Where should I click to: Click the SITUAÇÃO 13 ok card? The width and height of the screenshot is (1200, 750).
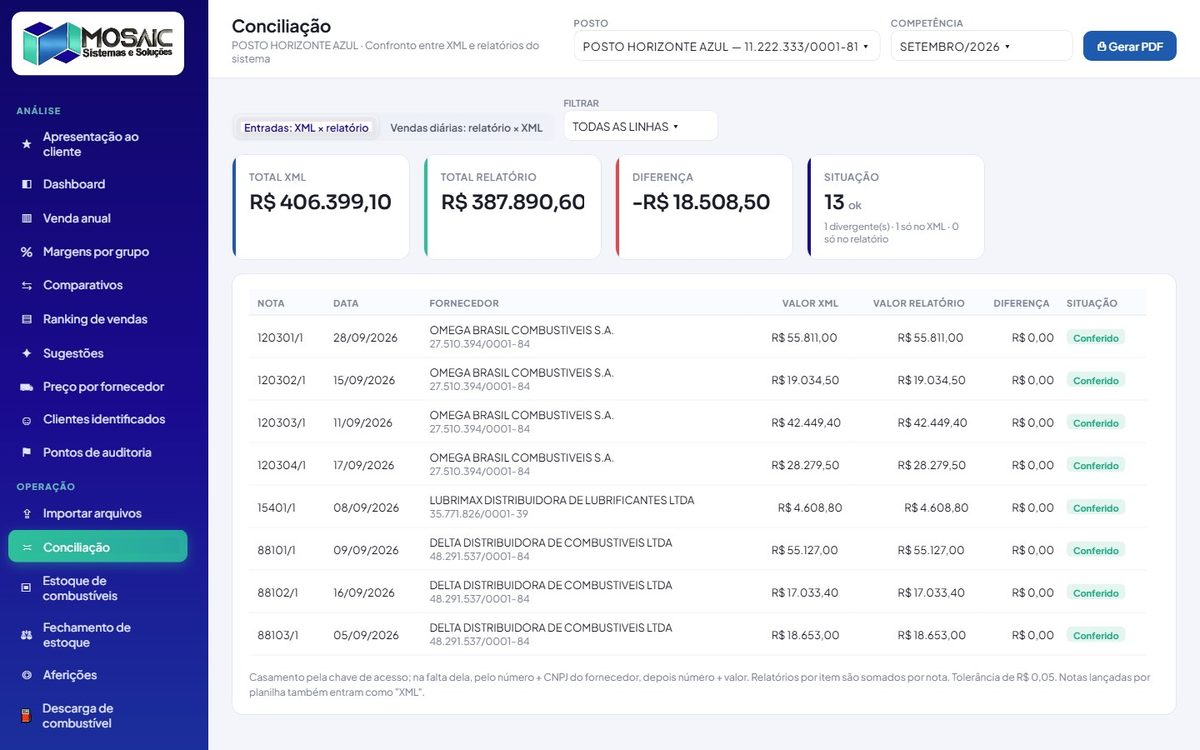(896, 207)
